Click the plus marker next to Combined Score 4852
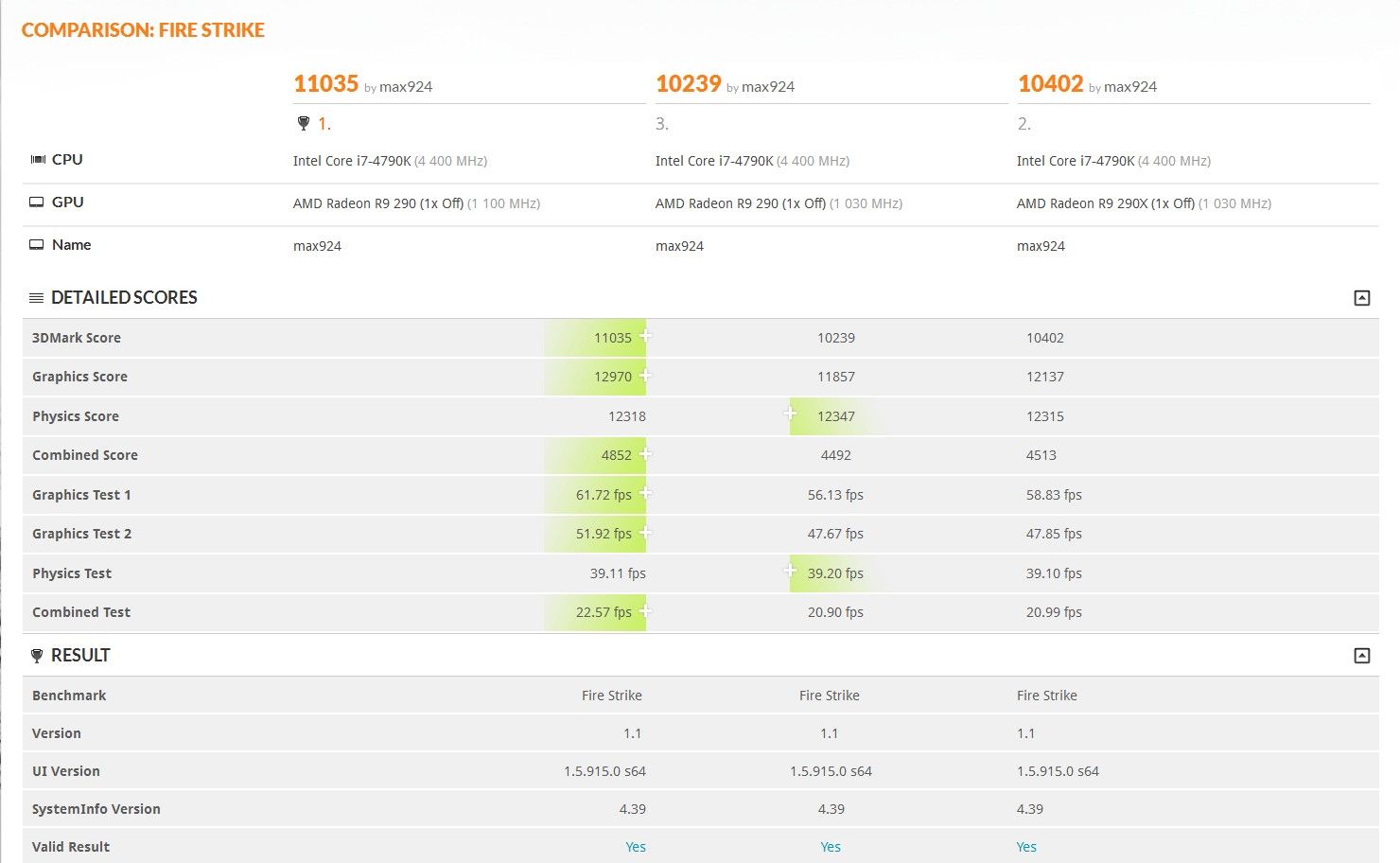Image resolution: width=1400 pixels, height=863 pixels. pos(645,454)
